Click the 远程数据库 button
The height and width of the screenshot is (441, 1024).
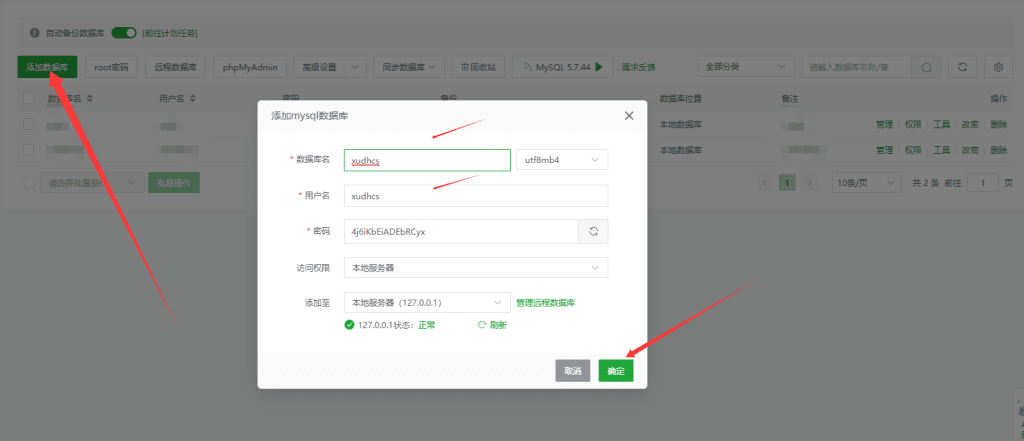[x=175, y=67]
